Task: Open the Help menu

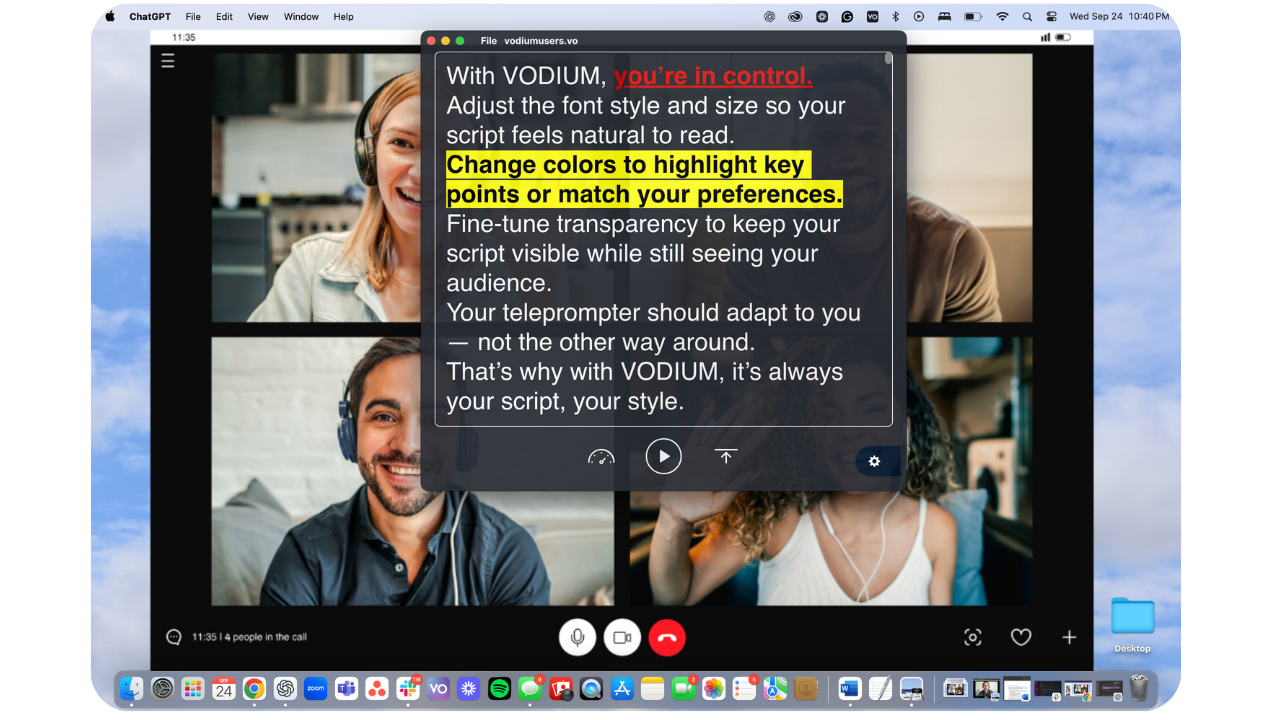Action: [344, 16]
